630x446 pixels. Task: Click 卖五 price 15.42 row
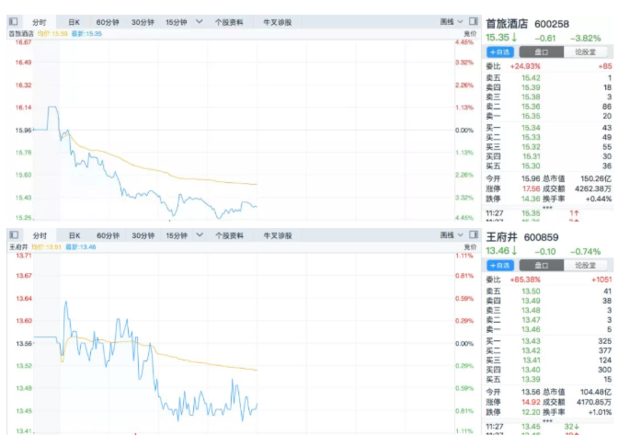tap(549, 78)
